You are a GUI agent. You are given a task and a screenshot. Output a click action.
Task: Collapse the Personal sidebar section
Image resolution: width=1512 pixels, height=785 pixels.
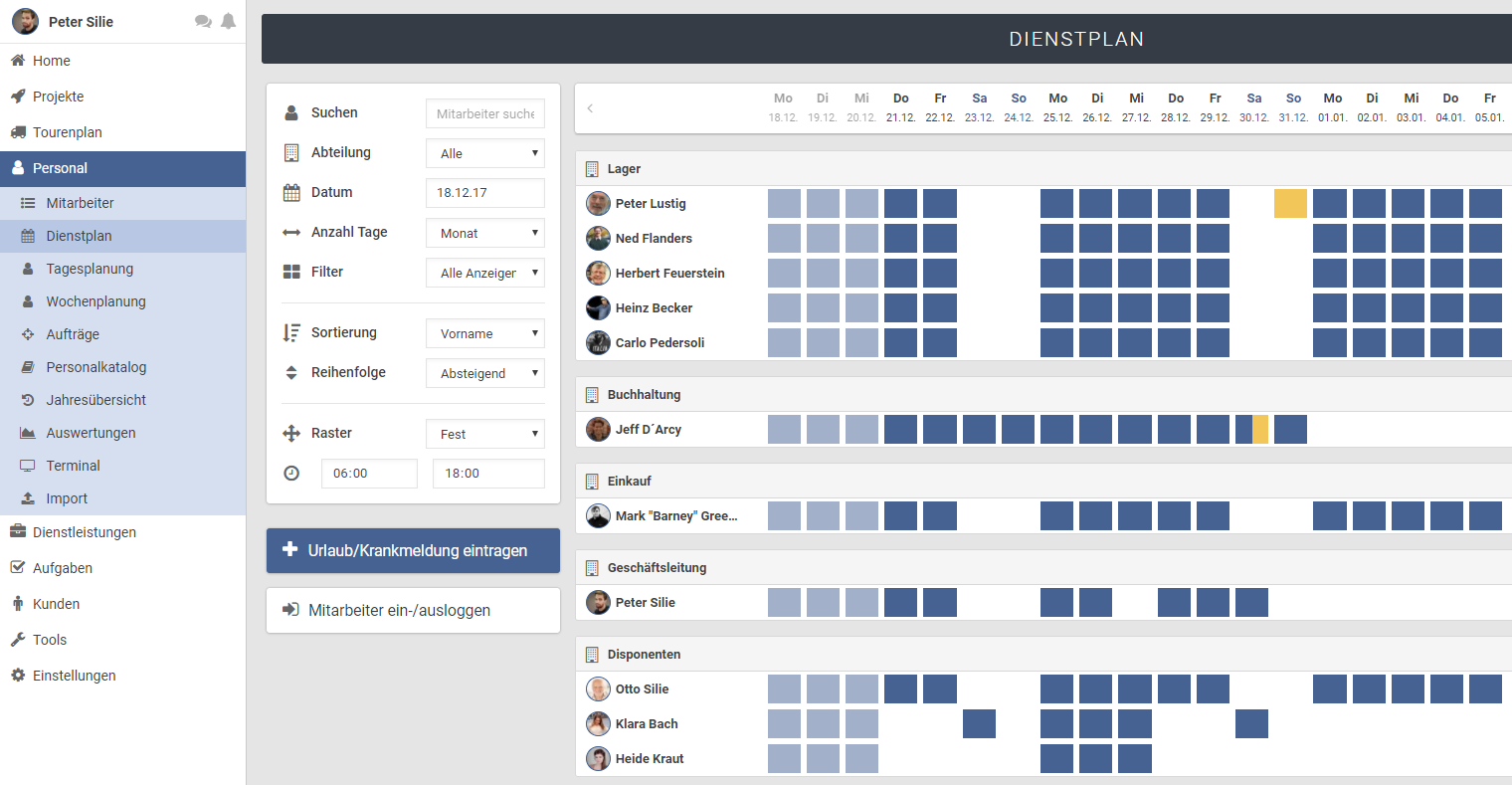pos(122,168)
